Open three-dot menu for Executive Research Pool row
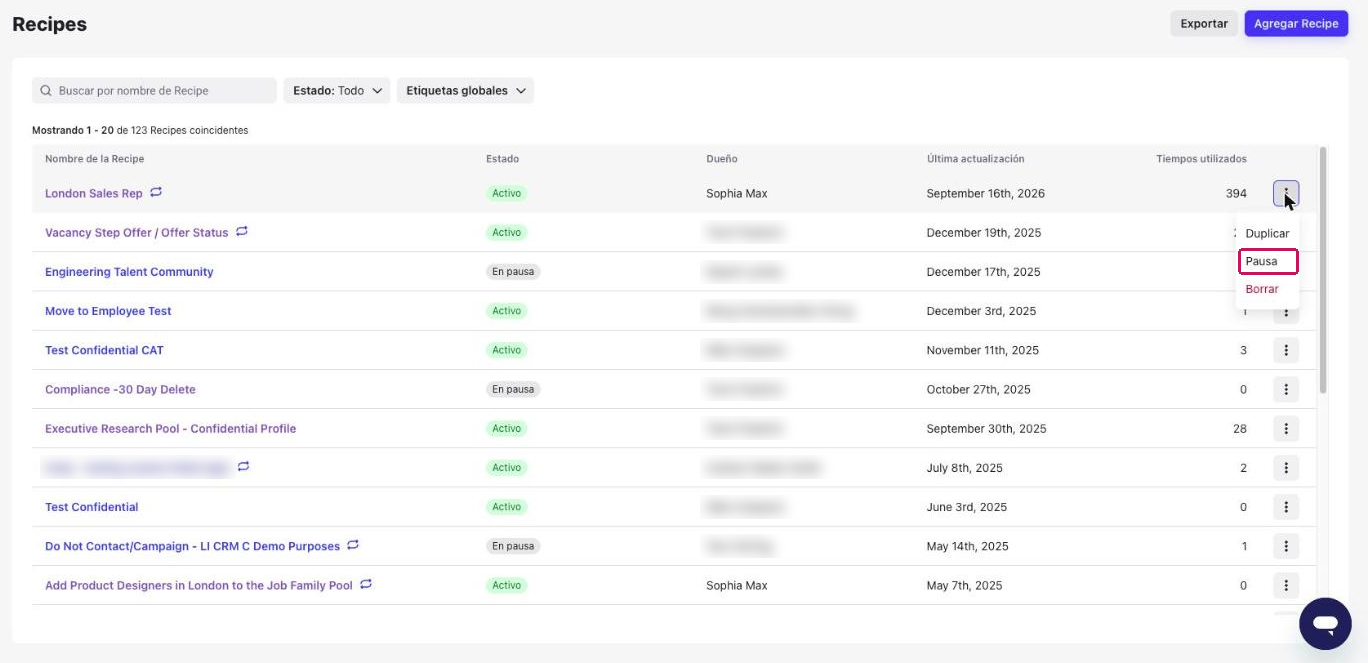This screenshot has height=663, width=1368. point(1286,429)
